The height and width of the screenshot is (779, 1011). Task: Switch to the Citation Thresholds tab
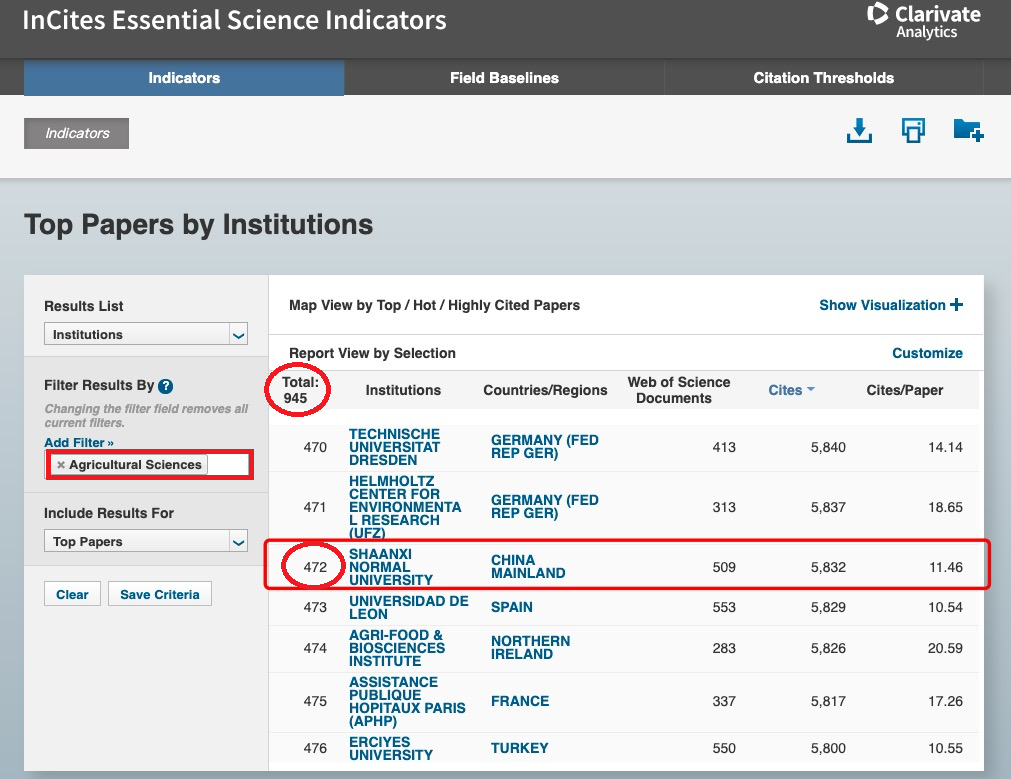[x=823, y=78]
